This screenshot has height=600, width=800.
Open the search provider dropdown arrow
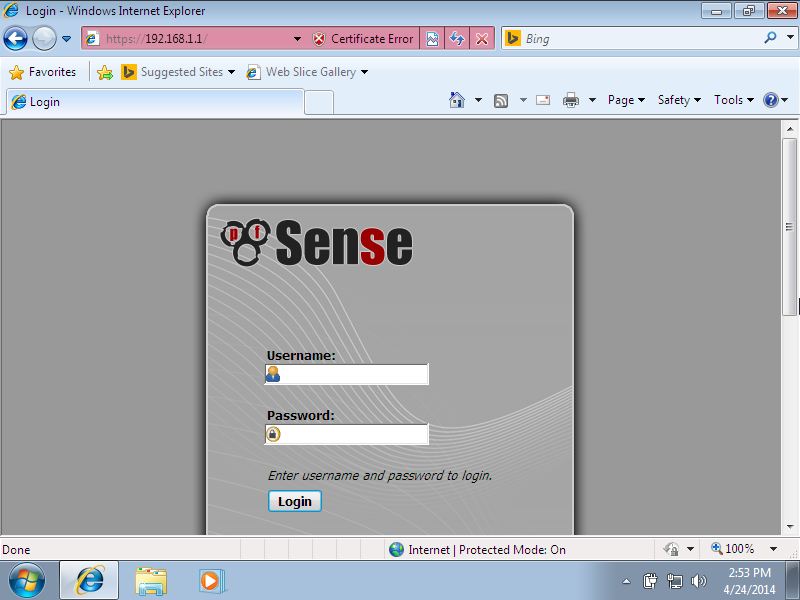point(790,37)
